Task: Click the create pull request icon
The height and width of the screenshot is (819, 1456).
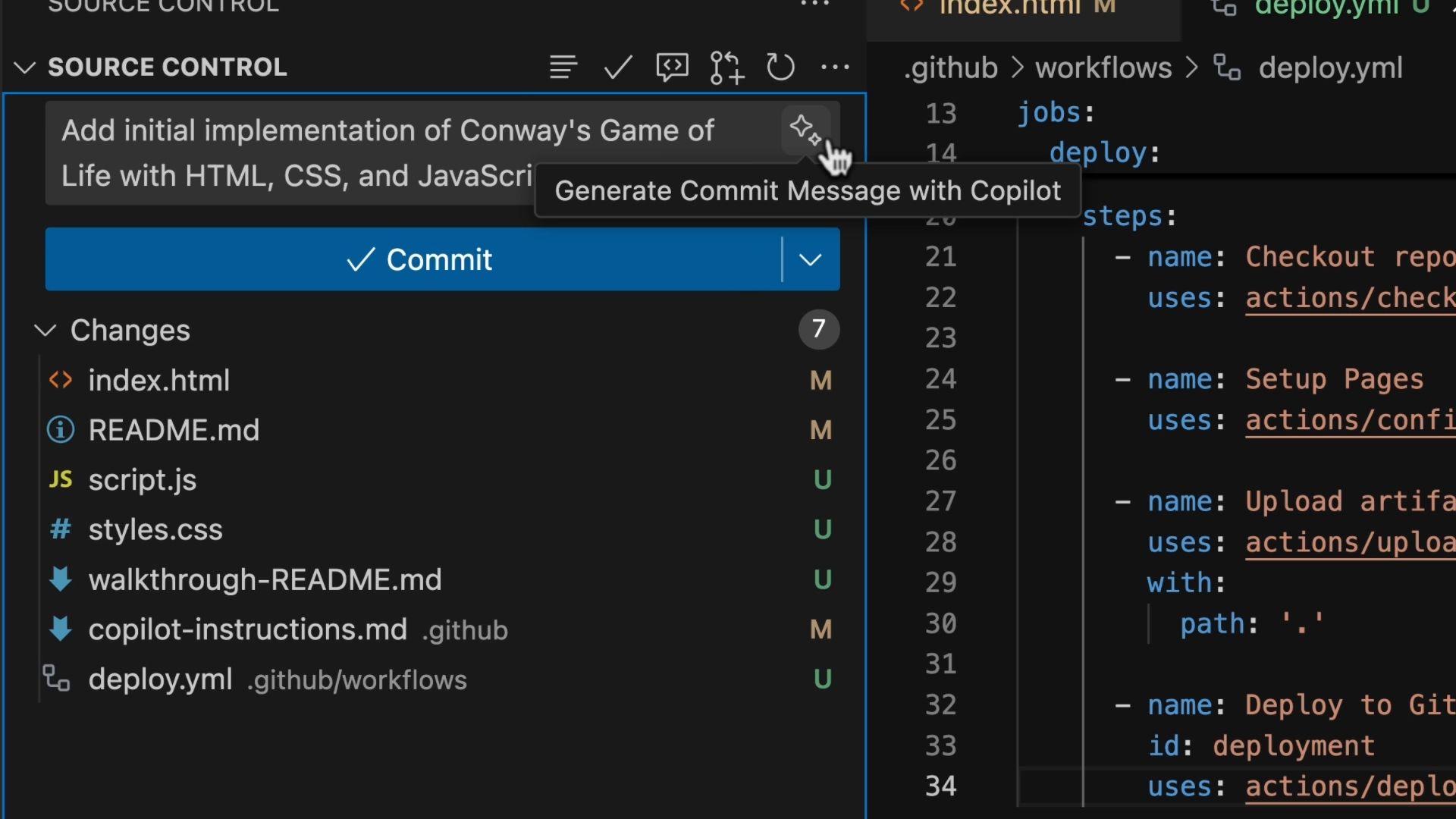Action: coord(726,67)
